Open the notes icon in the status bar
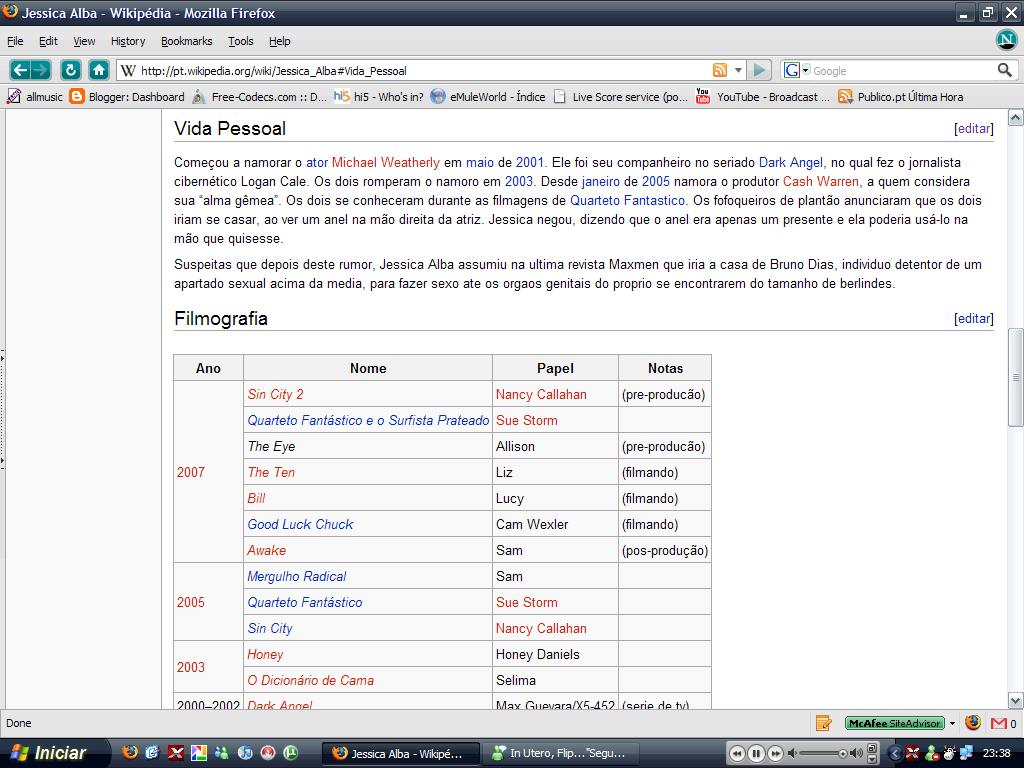 824,723
